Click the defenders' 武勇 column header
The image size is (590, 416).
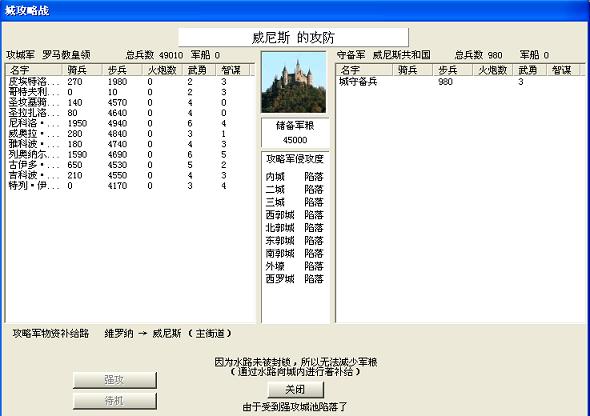tap(530, 70)
